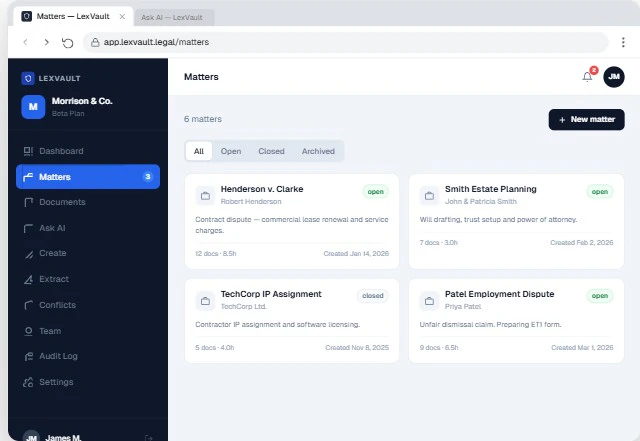Click "Created Mar 1, 2026" text
The image size is (640, 441).
tap(582, 347)
